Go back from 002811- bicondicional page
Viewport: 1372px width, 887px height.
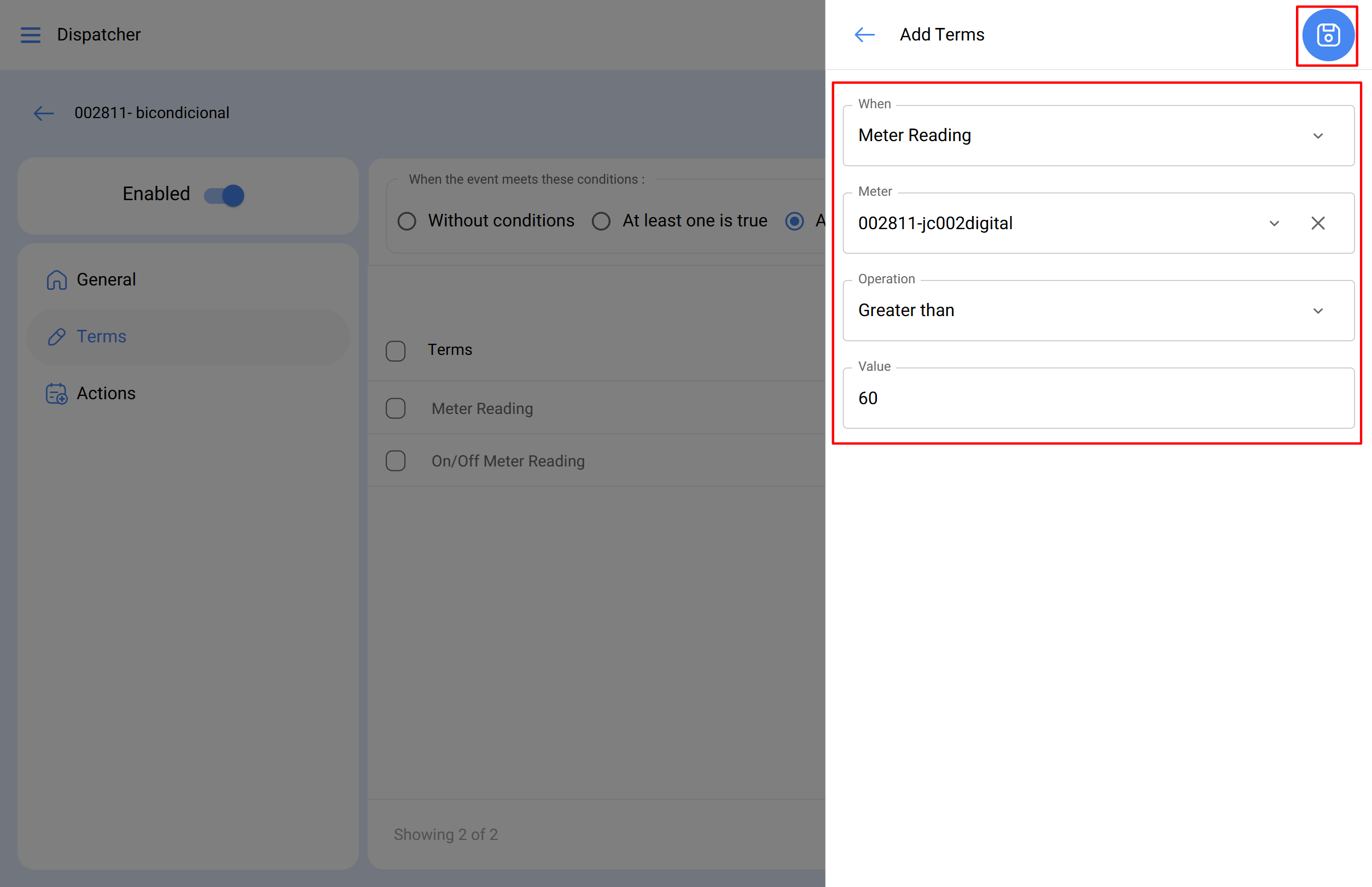click(x=44, y=113)
